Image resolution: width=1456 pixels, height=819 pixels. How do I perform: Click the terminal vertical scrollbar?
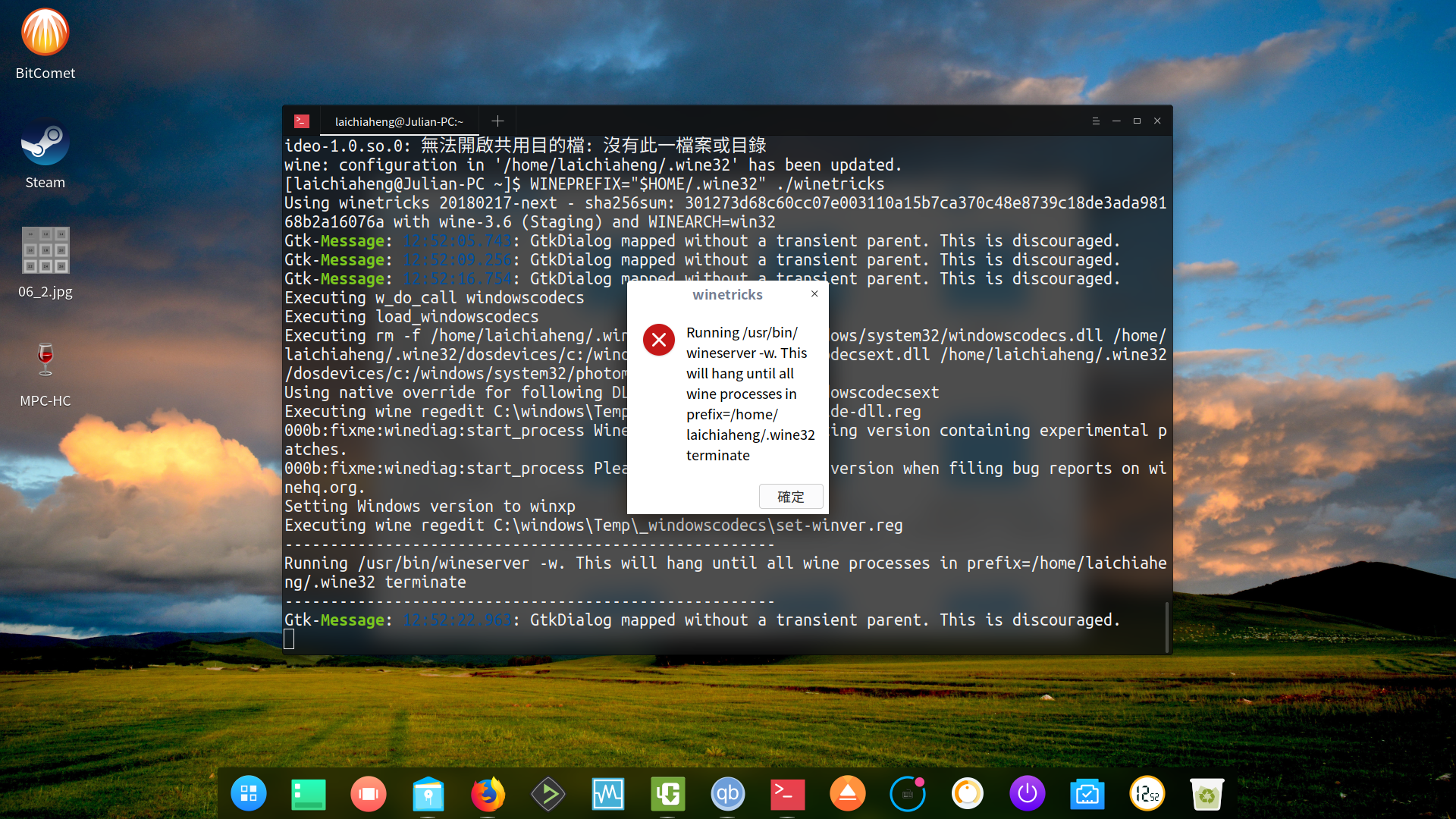(1167, 626)
